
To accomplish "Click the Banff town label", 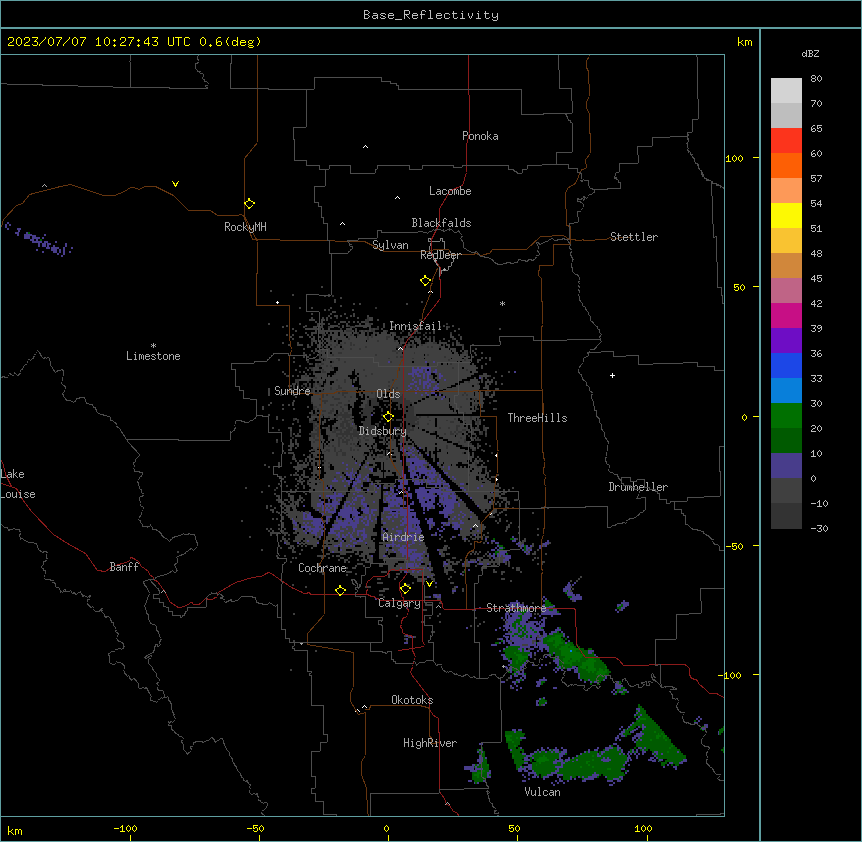I will (x=124, y=567).
